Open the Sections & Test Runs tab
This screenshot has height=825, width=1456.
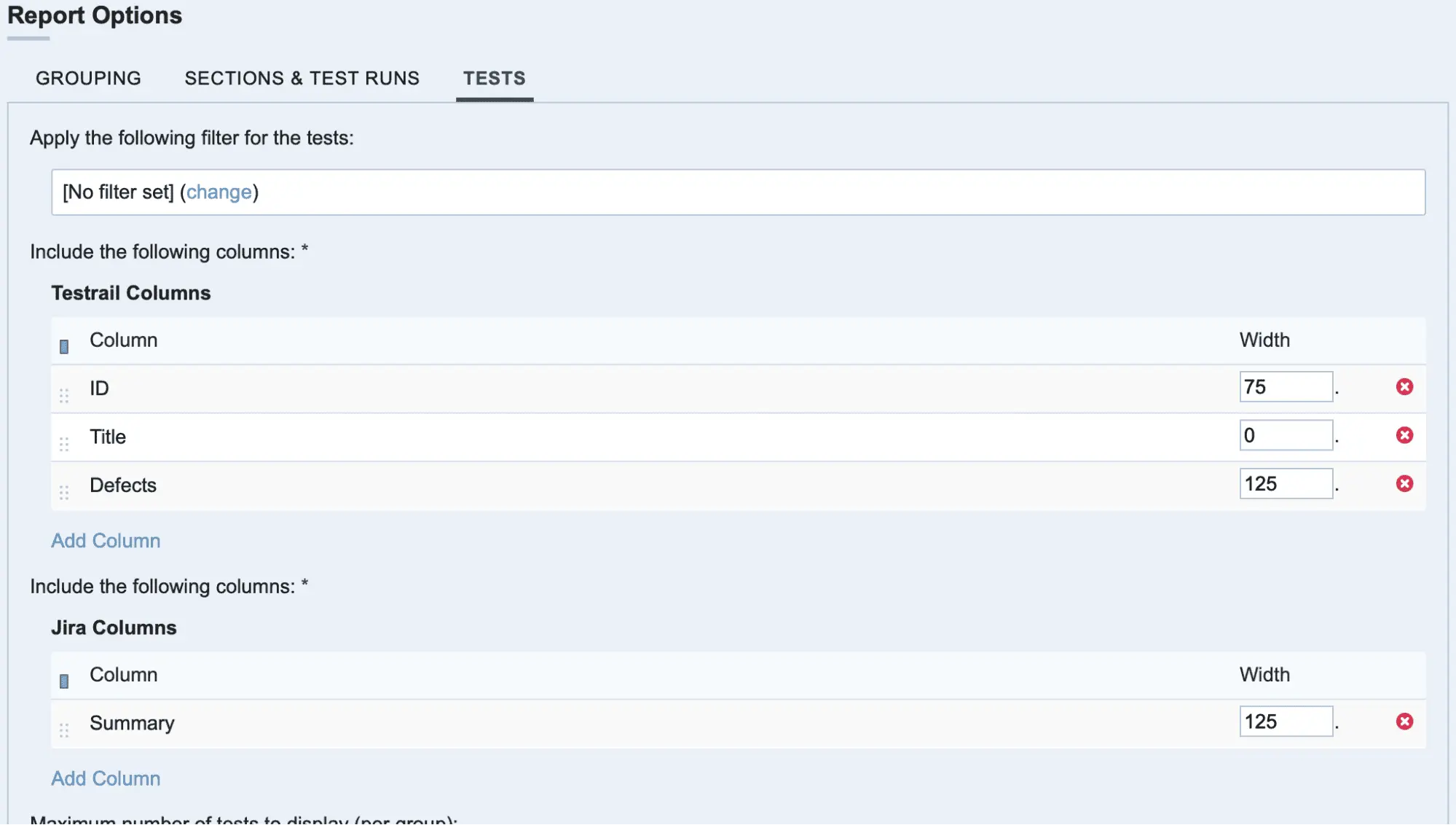[302, 78]
